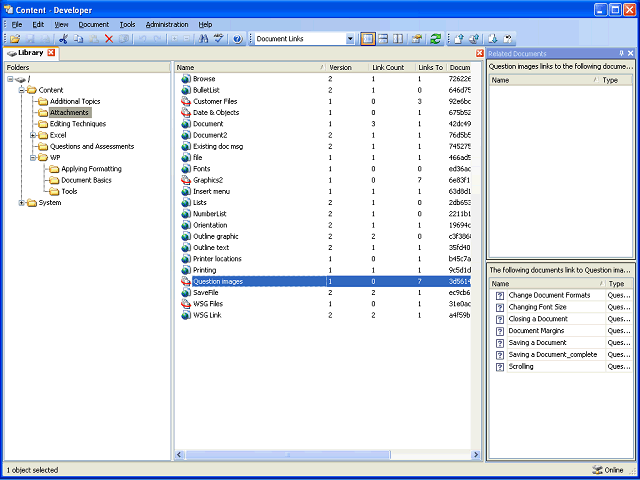Viewport: 640px width, 480px height.
Task: Collapse the root '/' tree node
Action: (10, 79)
